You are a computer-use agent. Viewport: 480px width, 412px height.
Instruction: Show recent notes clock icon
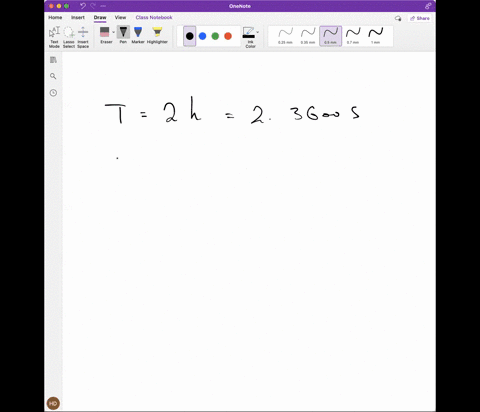coord(53,93)
